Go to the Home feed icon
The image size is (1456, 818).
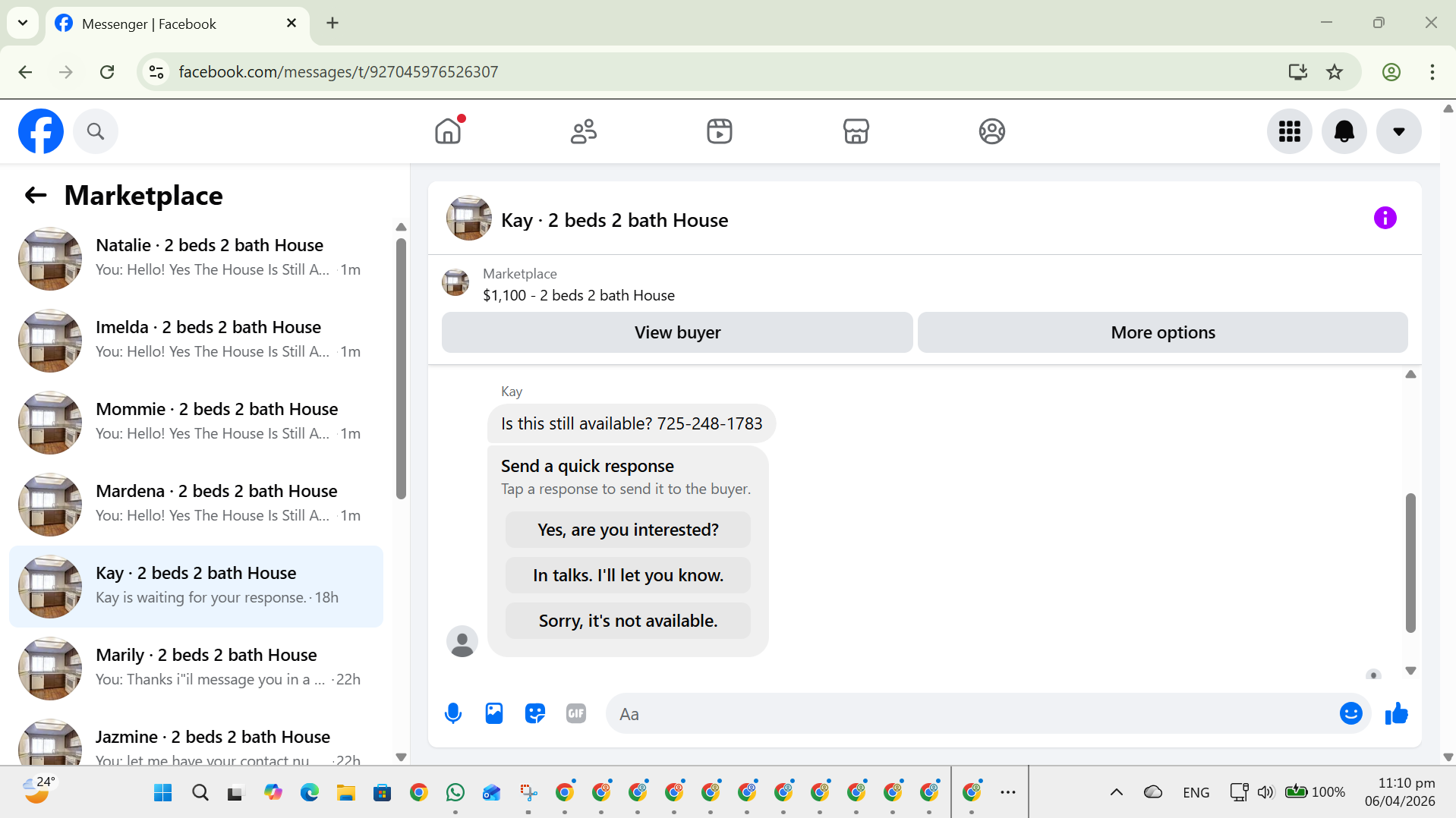(x=448, y=131)
